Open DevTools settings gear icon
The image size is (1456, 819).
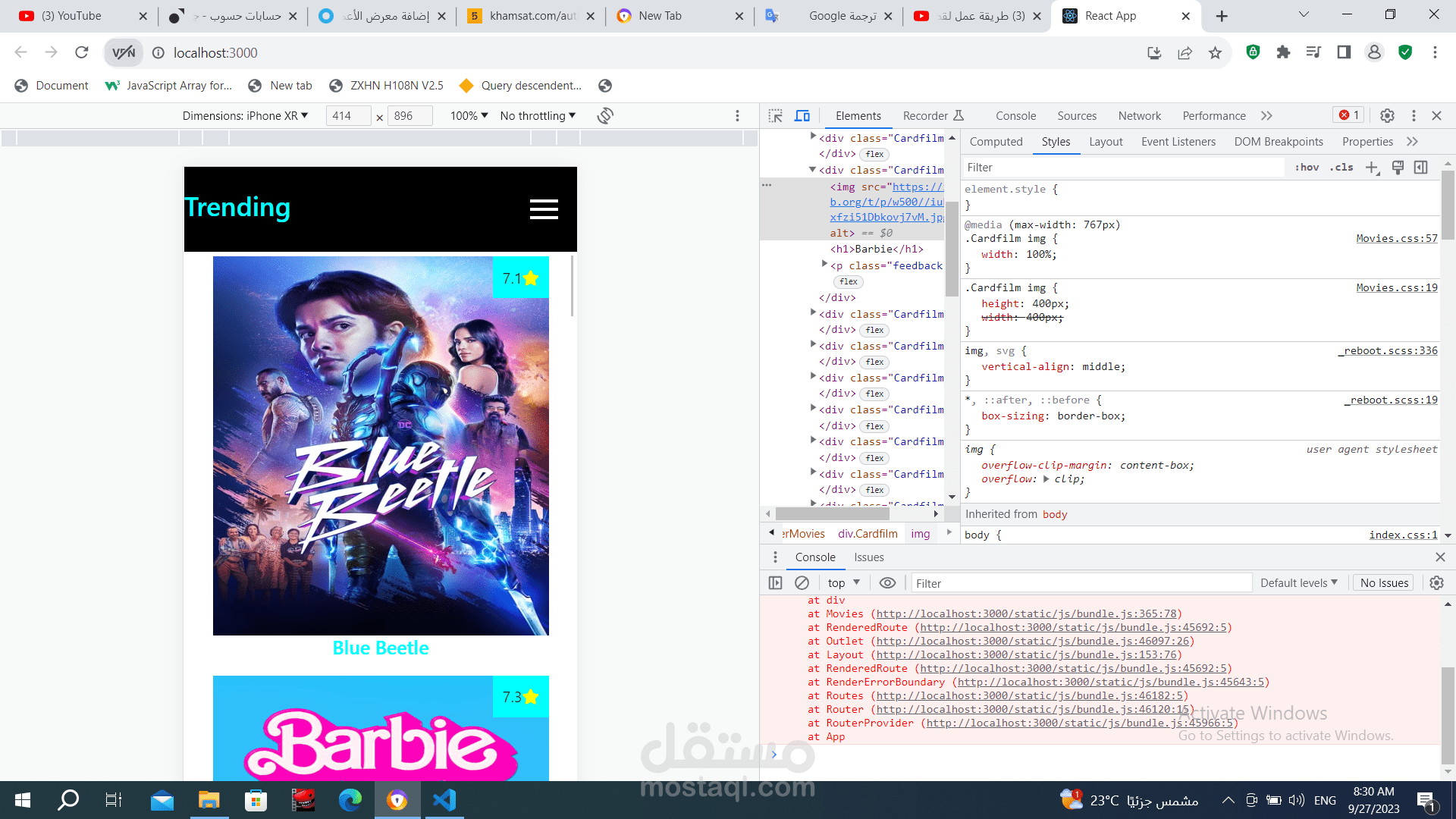coord(1387,116)
